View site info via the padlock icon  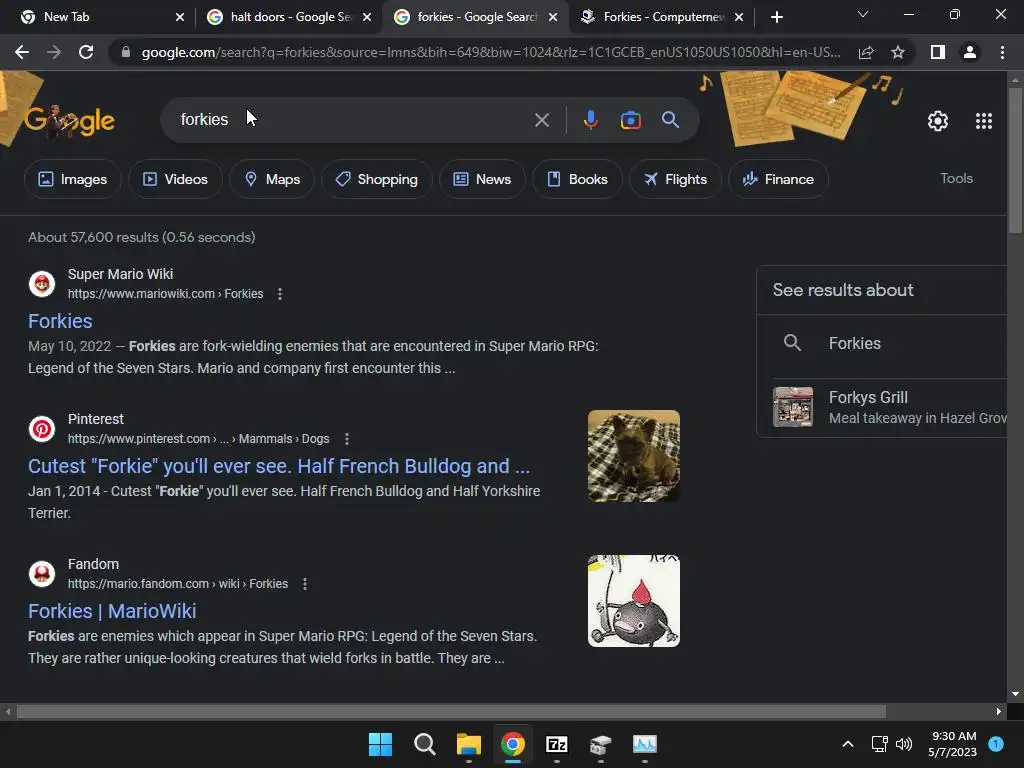click(126, 52)
